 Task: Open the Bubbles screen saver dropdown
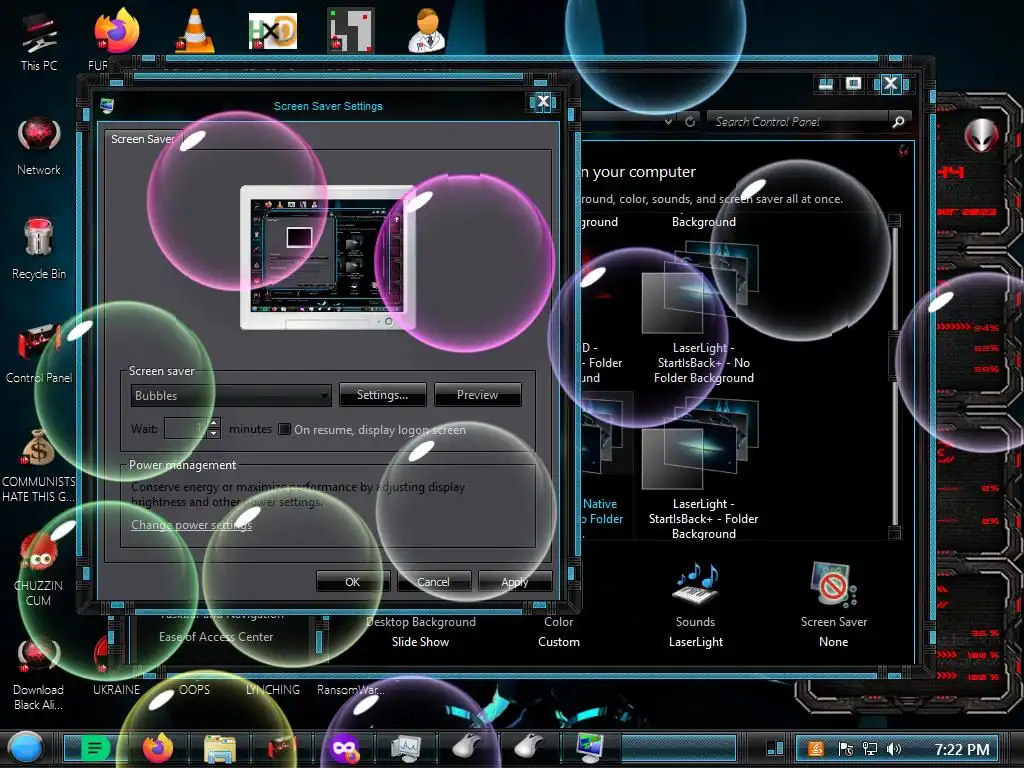pos(231,395)
